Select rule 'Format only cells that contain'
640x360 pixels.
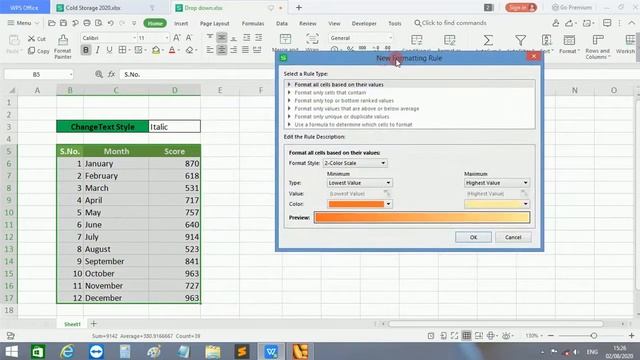409,93
